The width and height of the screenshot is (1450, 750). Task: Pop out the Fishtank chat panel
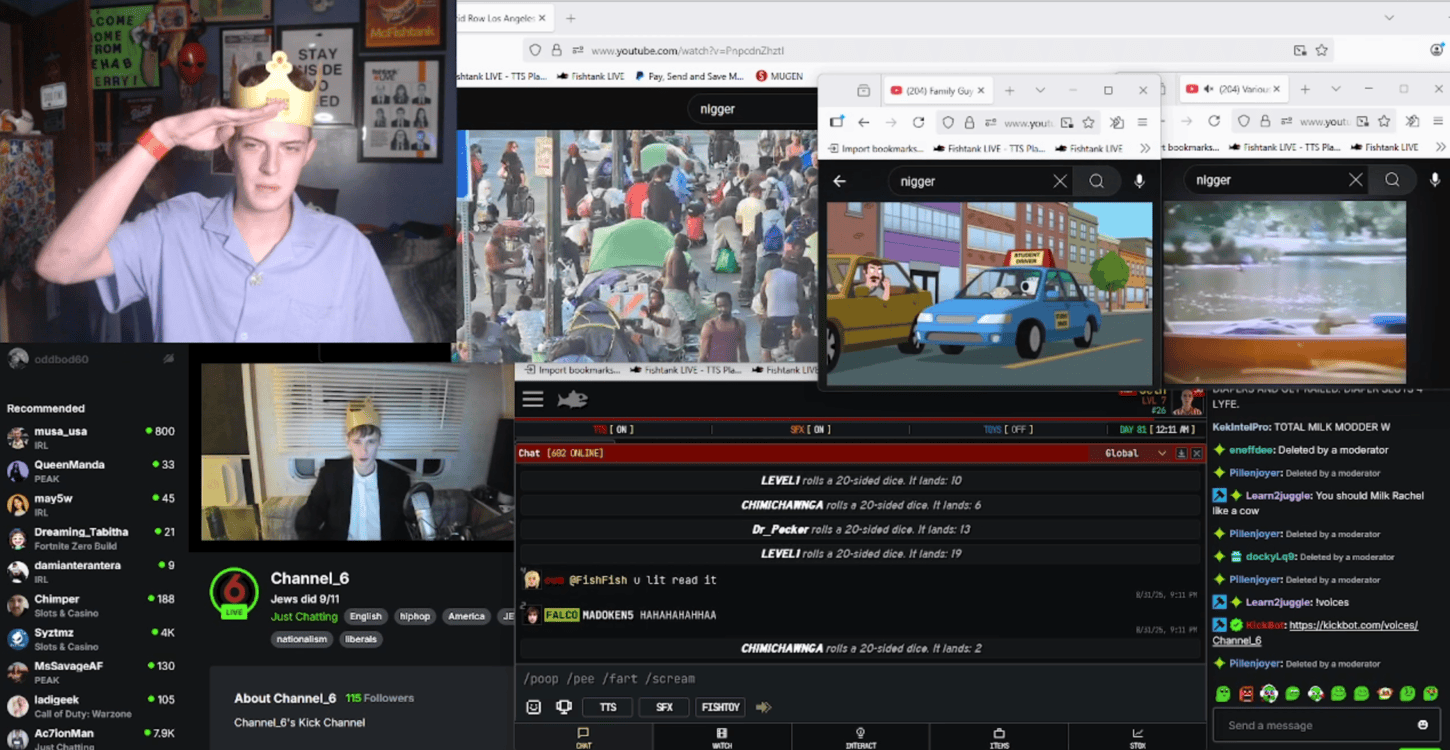pos(1181,453)
